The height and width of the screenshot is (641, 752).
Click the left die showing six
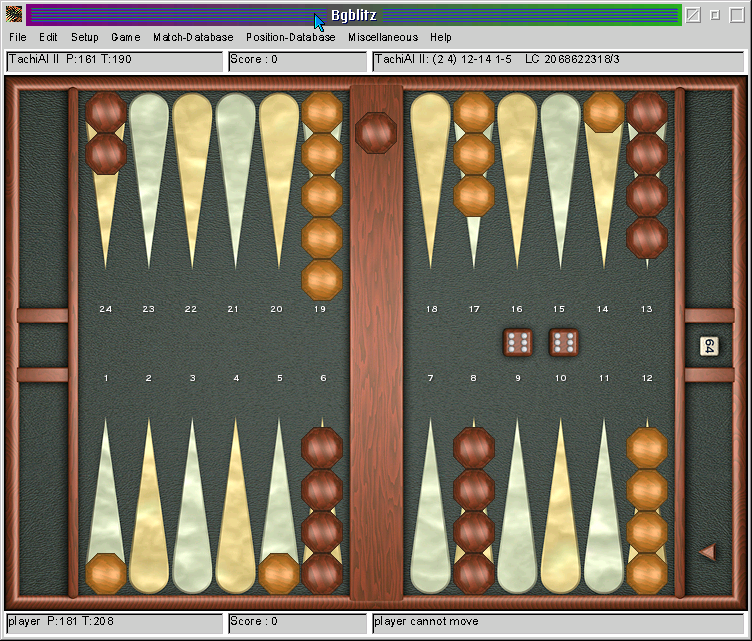coord(517,343)
